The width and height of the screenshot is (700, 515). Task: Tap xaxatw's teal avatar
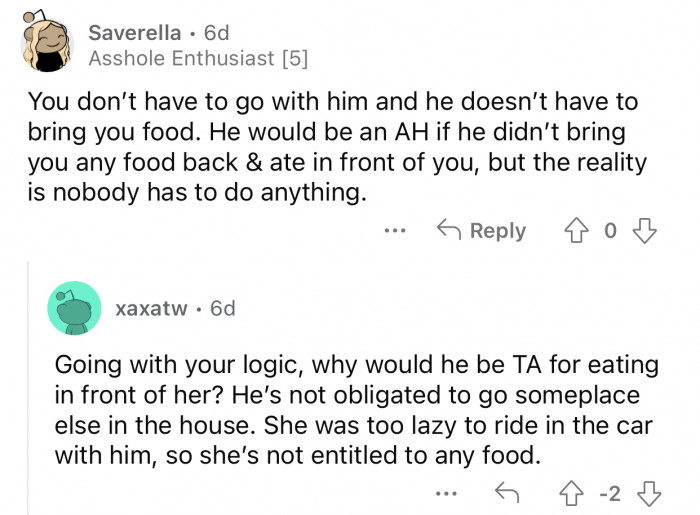[74, 308]
